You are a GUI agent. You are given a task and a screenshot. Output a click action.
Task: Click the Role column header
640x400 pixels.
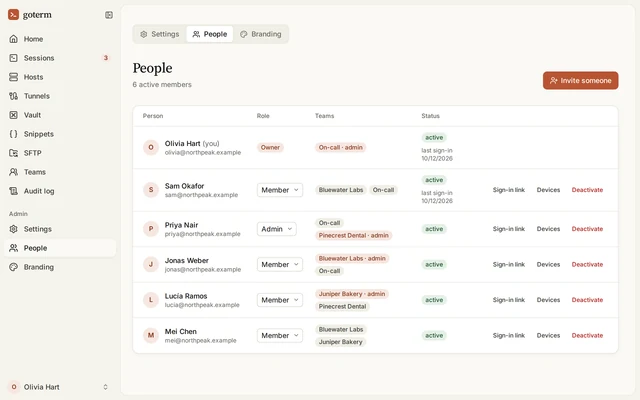pyautogui.click(x=263, y=116)
